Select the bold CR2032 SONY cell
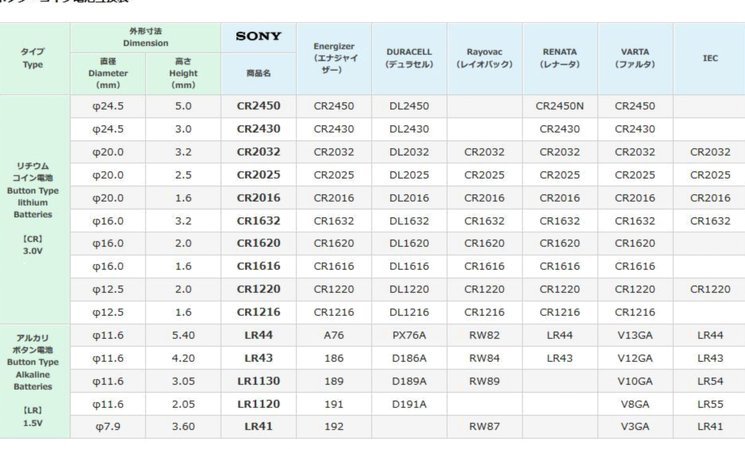745x449 pixels. 258,152
